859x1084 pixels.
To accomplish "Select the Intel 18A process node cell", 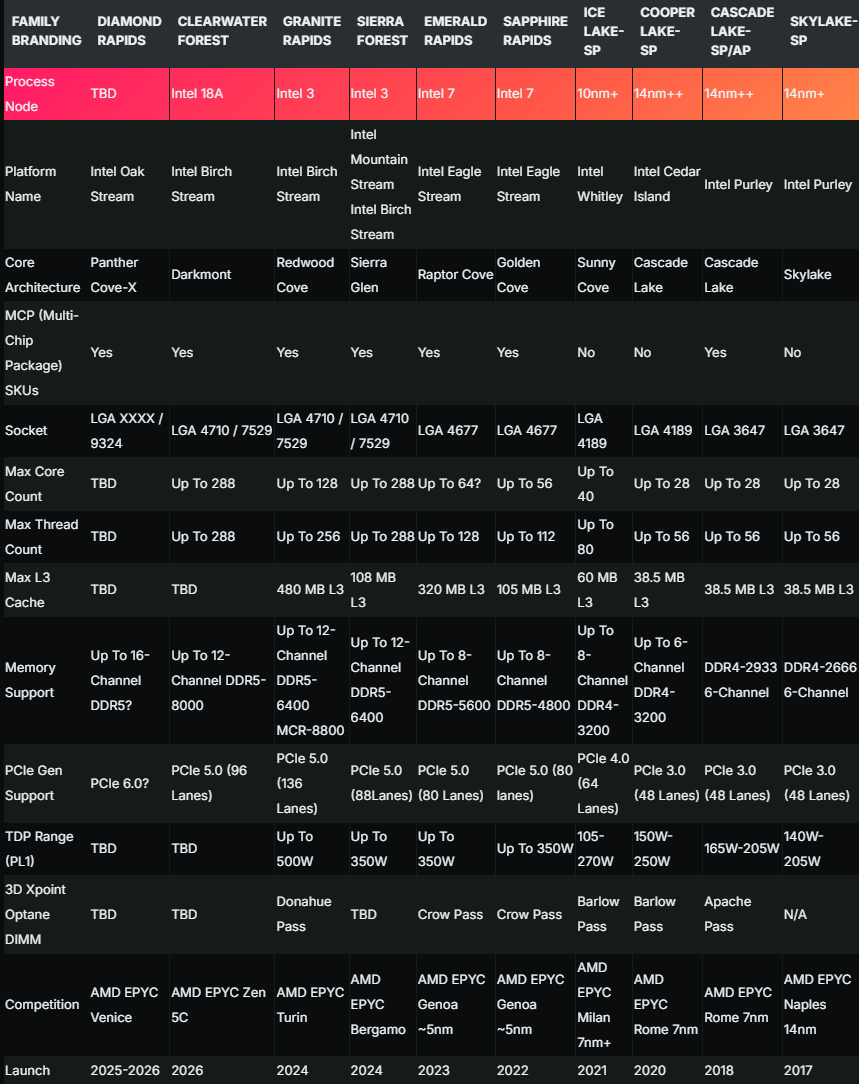I will (x=222, y=94).
